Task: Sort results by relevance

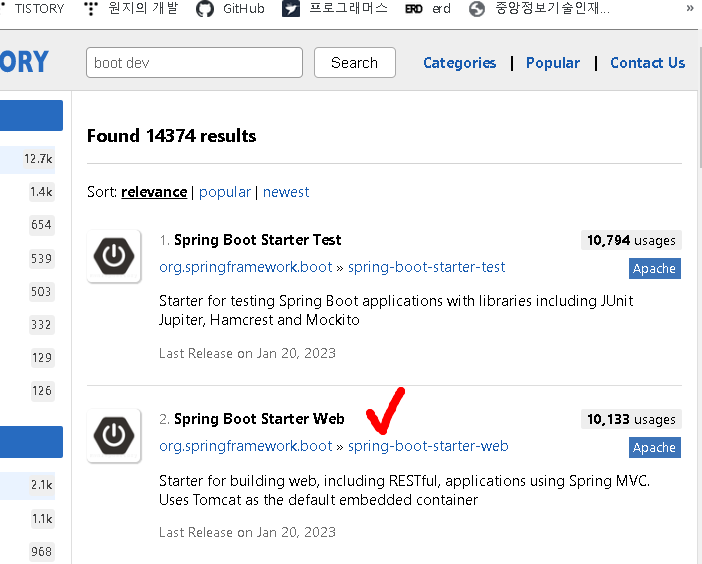Action: pos(154,192)
